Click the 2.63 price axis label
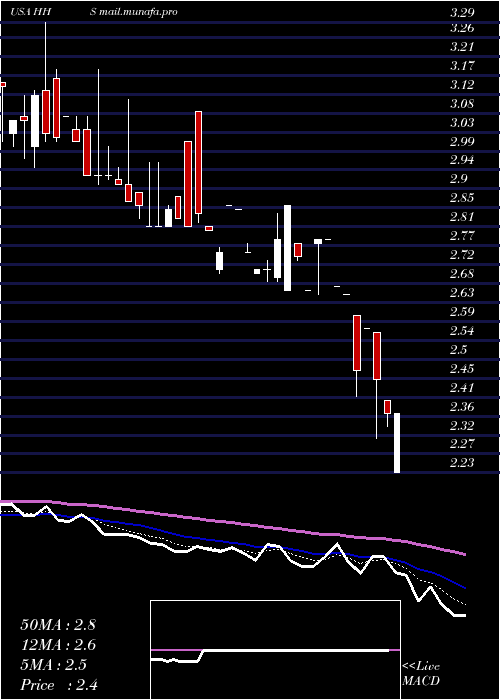Image resolution: width=500 pixels, height=700 pixels. [462, 293]
